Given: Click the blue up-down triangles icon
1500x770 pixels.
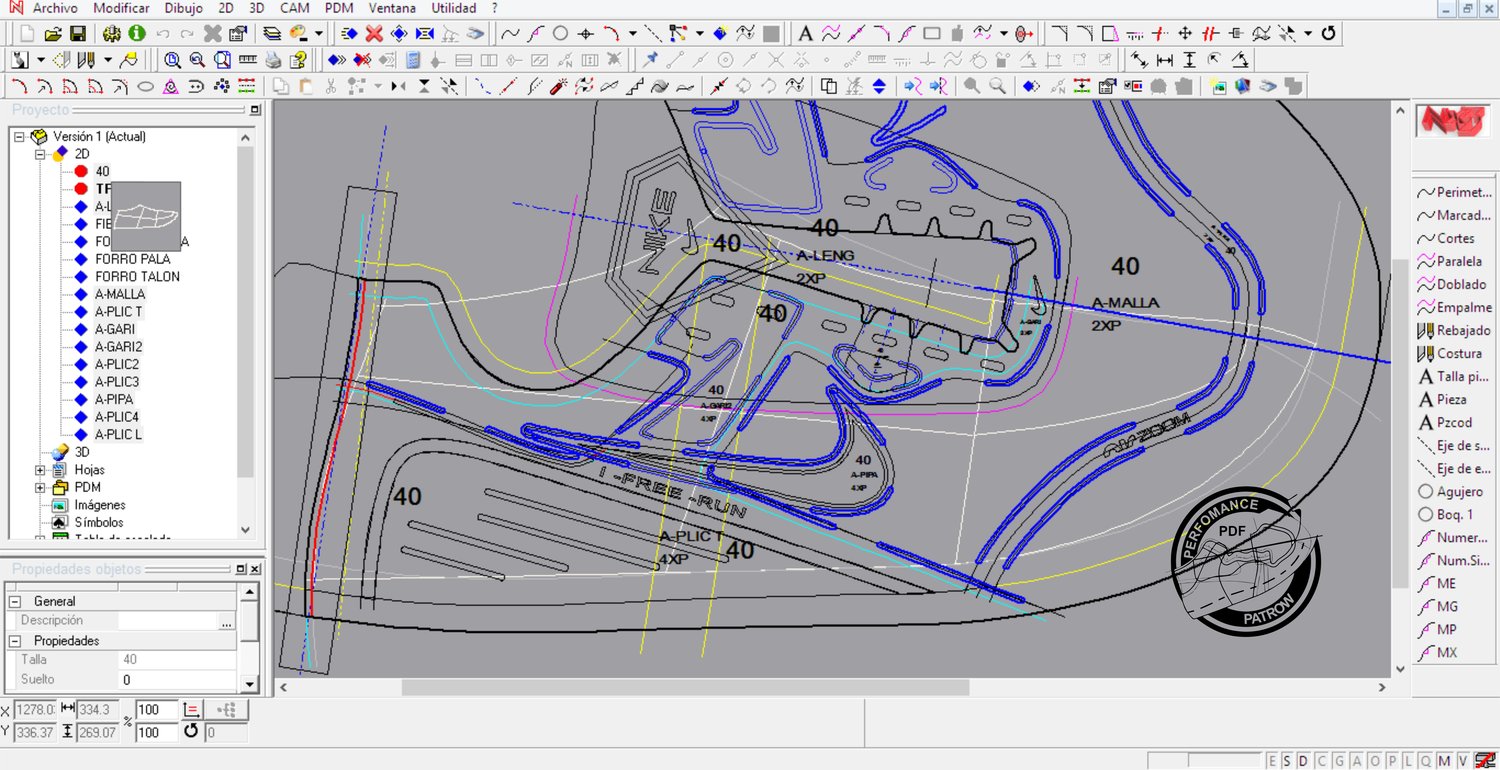Looking at the screenshot, I should pos(879,86).
